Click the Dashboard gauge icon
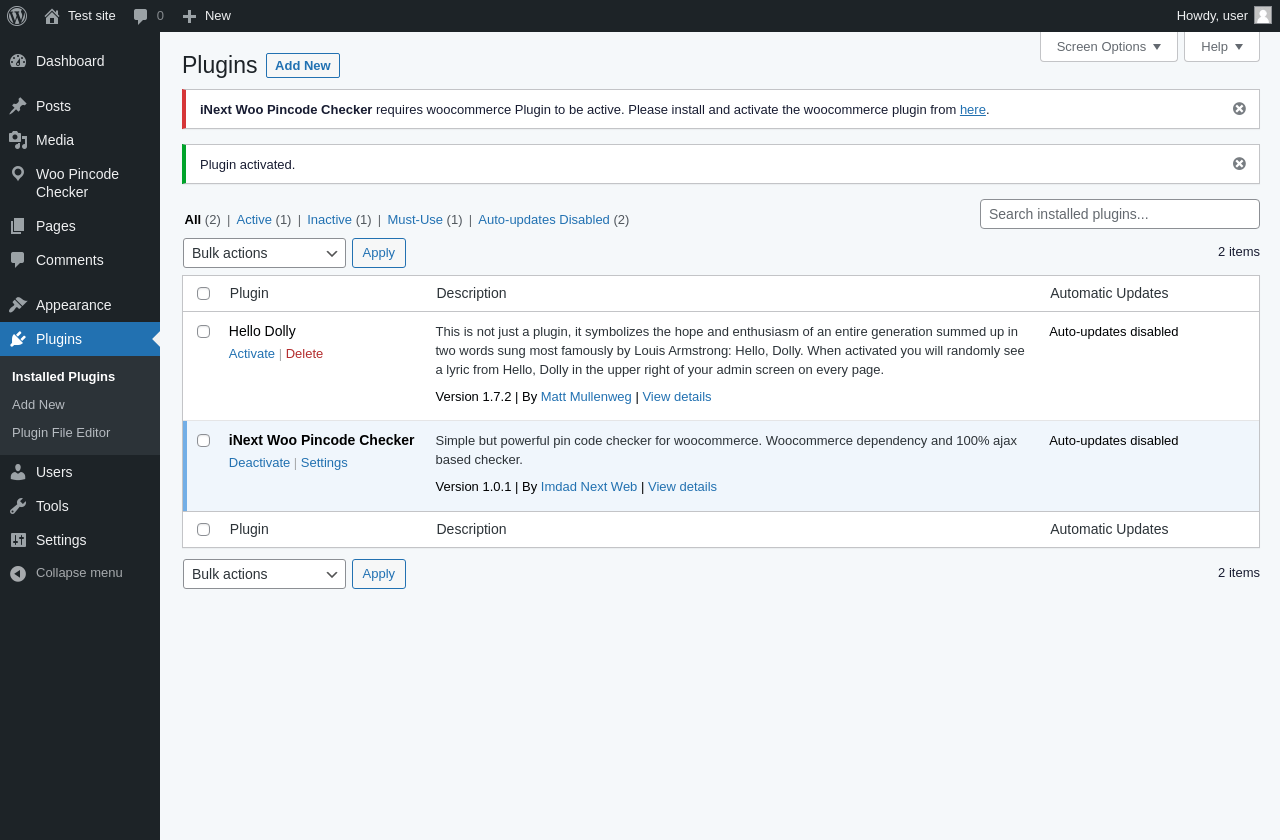The height and width of the screenshot is (840, 1280). [x=18, y=61]
